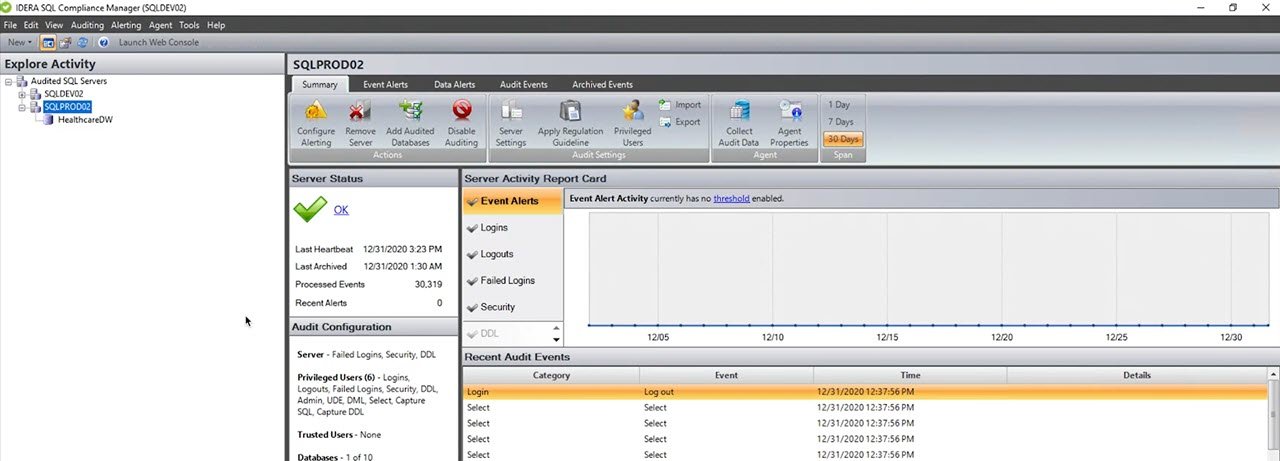
Task: Sort by the Event column header
Action: (x=727, y=375)
